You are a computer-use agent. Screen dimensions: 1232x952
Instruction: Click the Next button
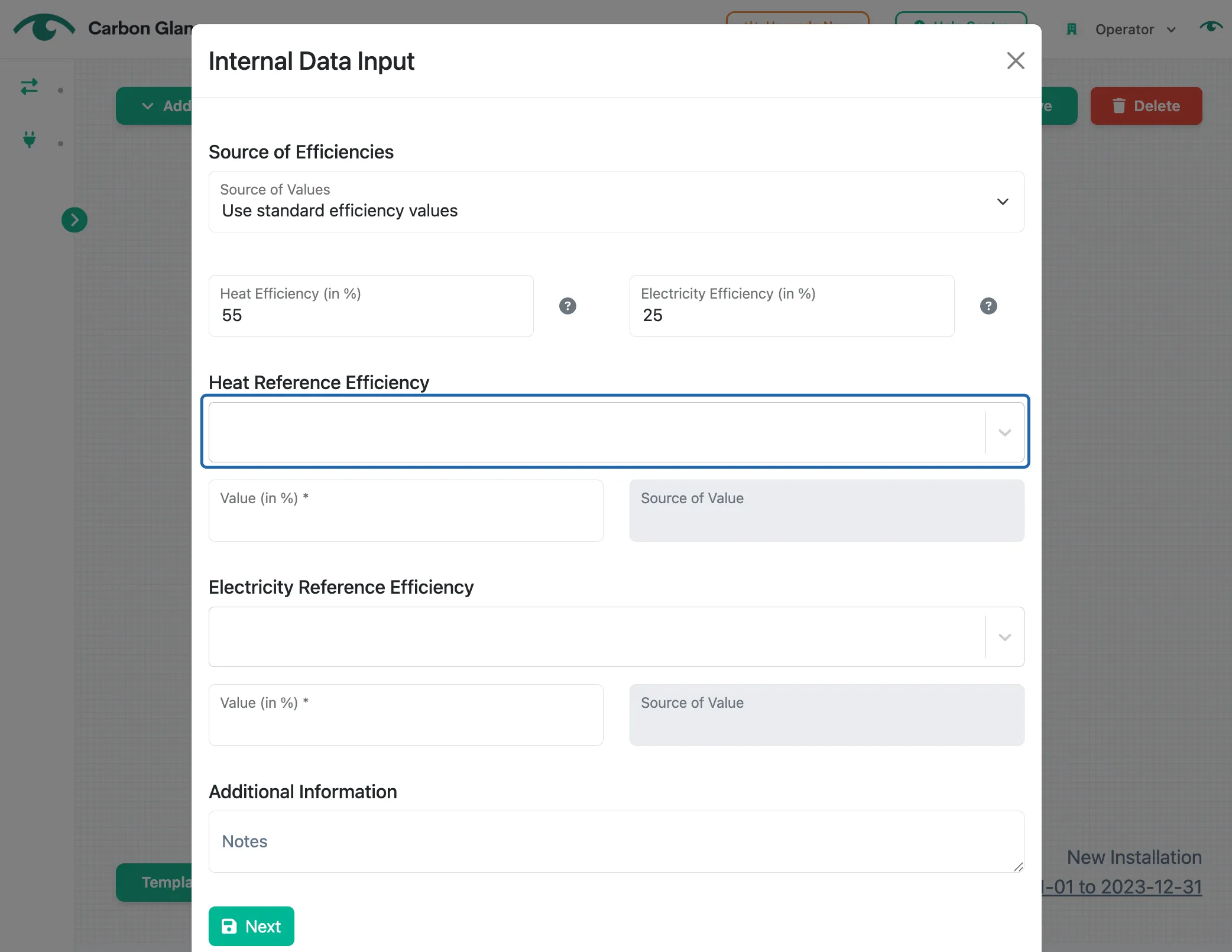coord(251,926)
